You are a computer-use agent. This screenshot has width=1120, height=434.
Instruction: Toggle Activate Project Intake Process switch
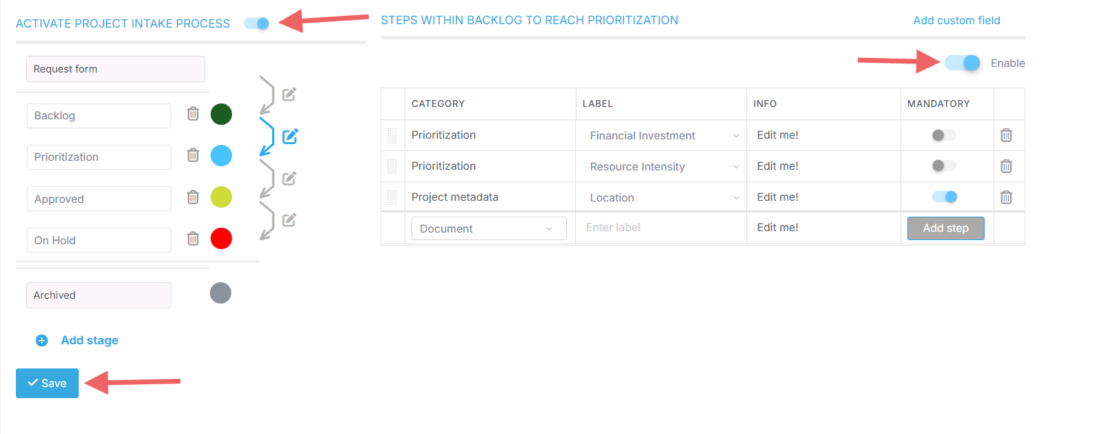[257, 23]
